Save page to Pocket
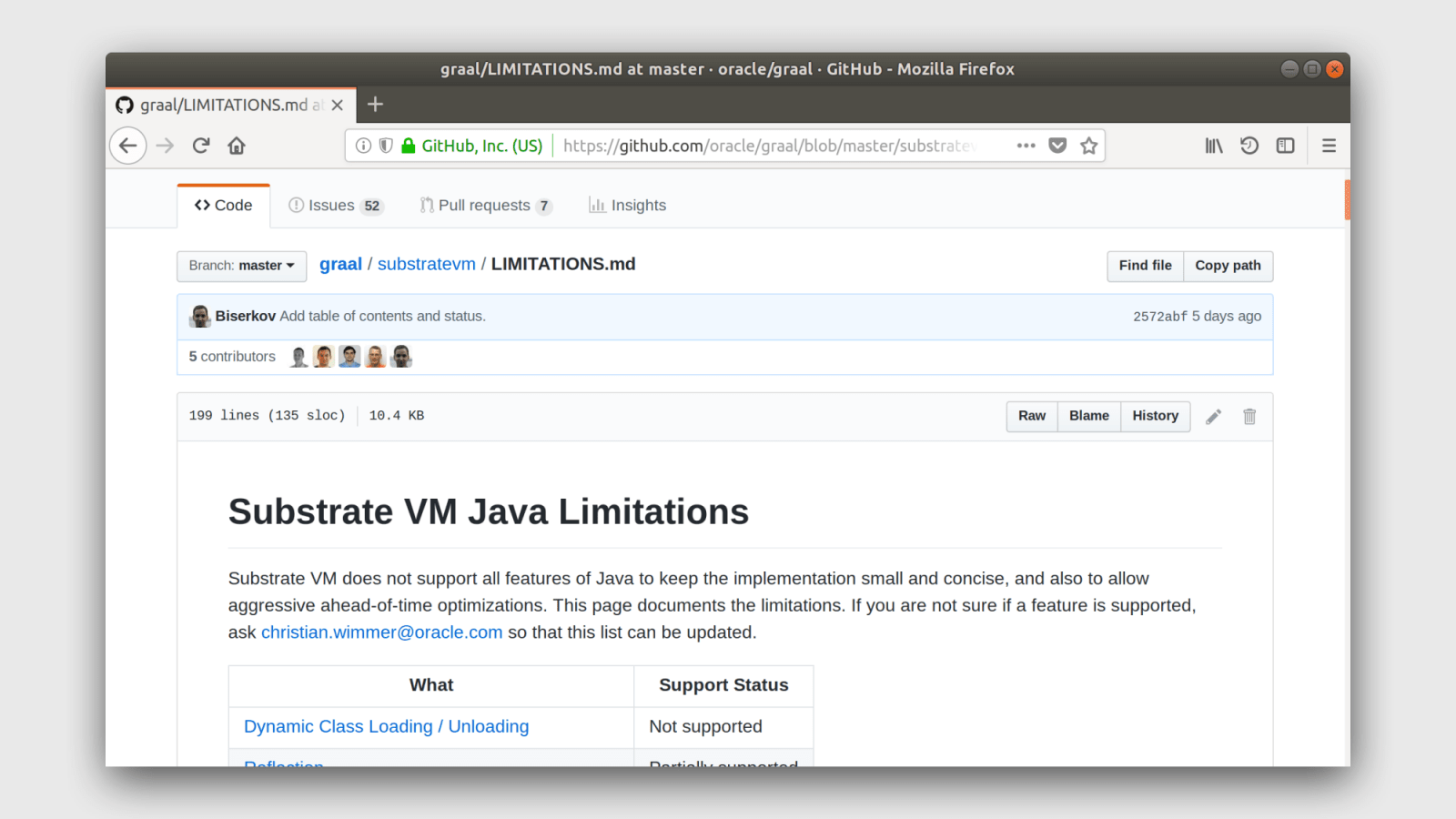This screenshot has width=1456, height=819. tap(1057, 146)
